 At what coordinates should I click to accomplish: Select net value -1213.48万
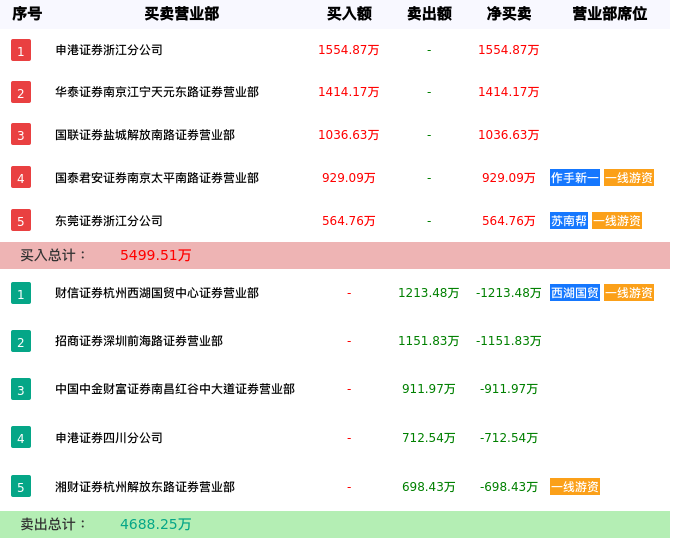coord(509,293)
